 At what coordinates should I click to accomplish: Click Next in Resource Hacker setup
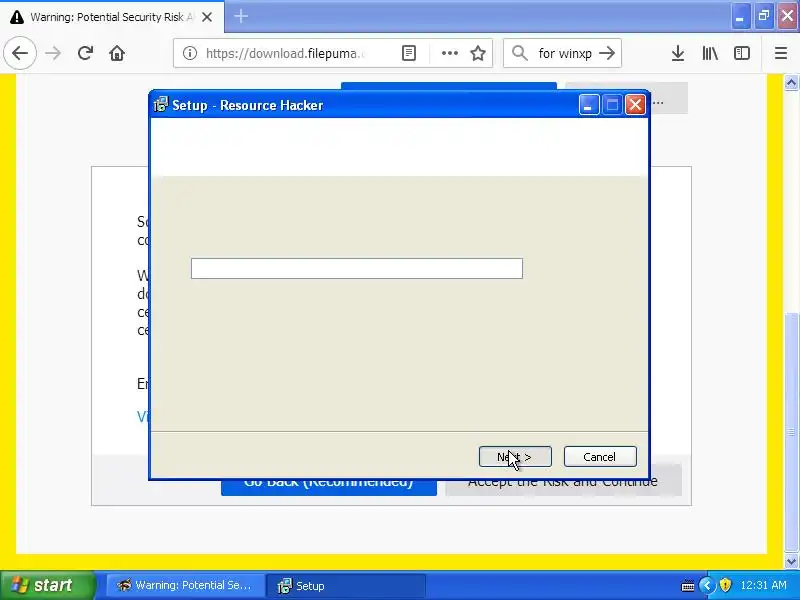point(515,457)
